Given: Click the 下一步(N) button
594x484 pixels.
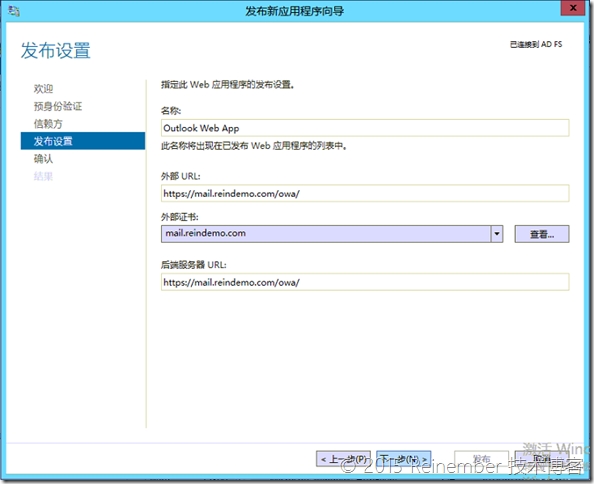Looking at the screenshot, I should point(403,459).
